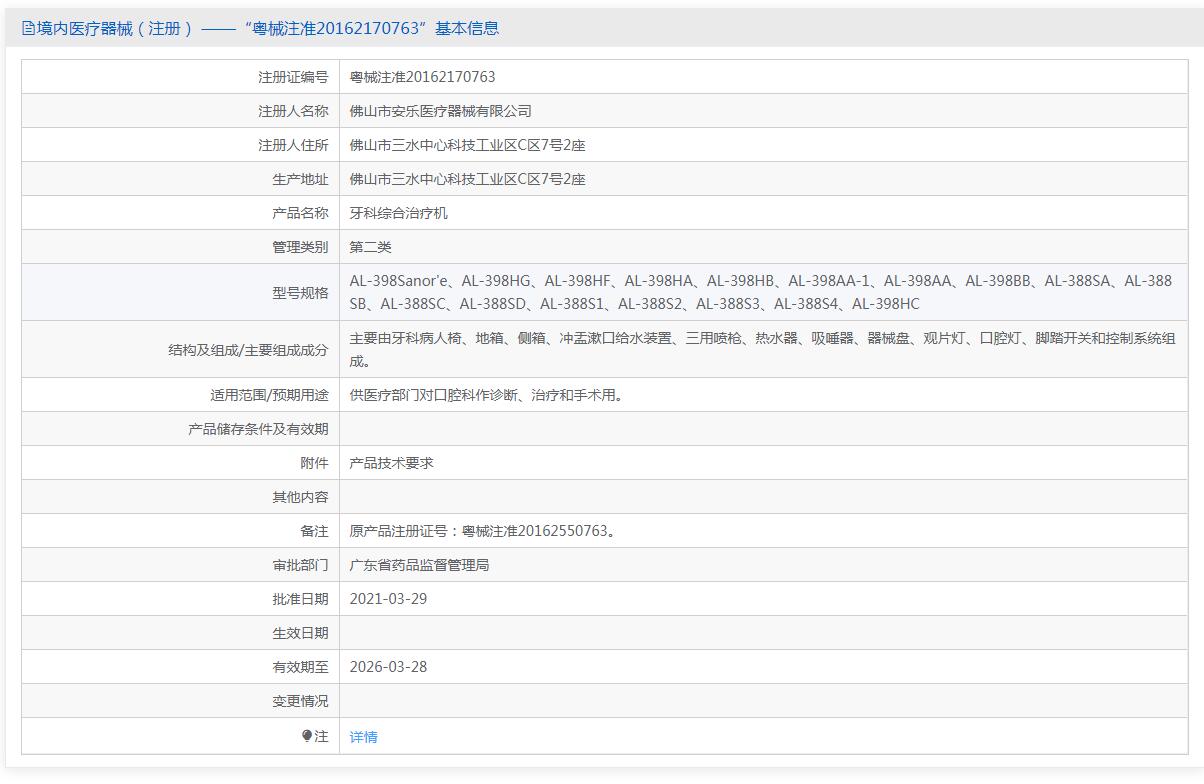
Task: Click the model list starting AL-398Sanor'e
Action: pos(761,292)
